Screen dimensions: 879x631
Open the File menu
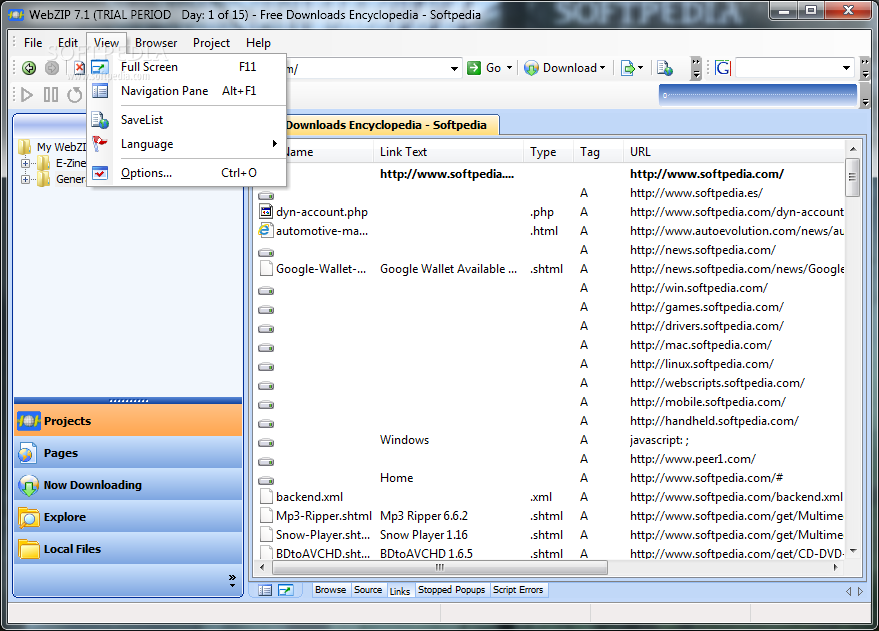click(33, 43)
